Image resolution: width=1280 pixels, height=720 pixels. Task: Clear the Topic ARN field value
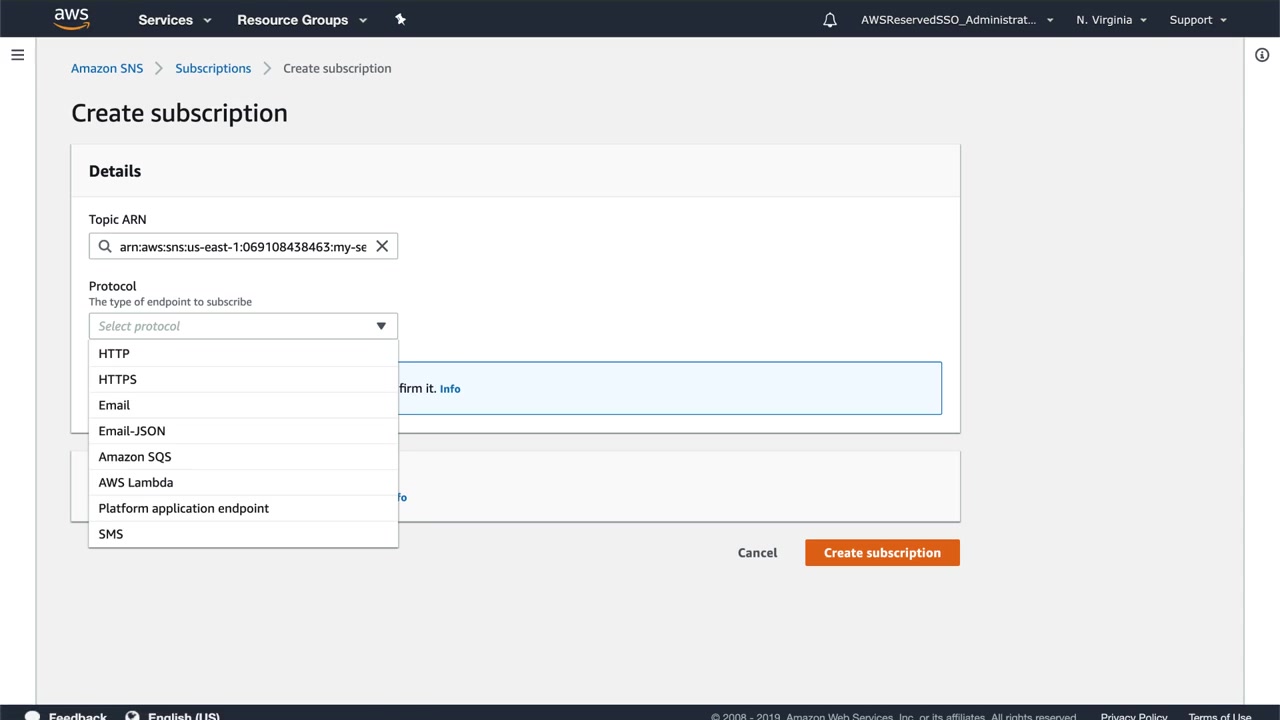tap(382, 246)
